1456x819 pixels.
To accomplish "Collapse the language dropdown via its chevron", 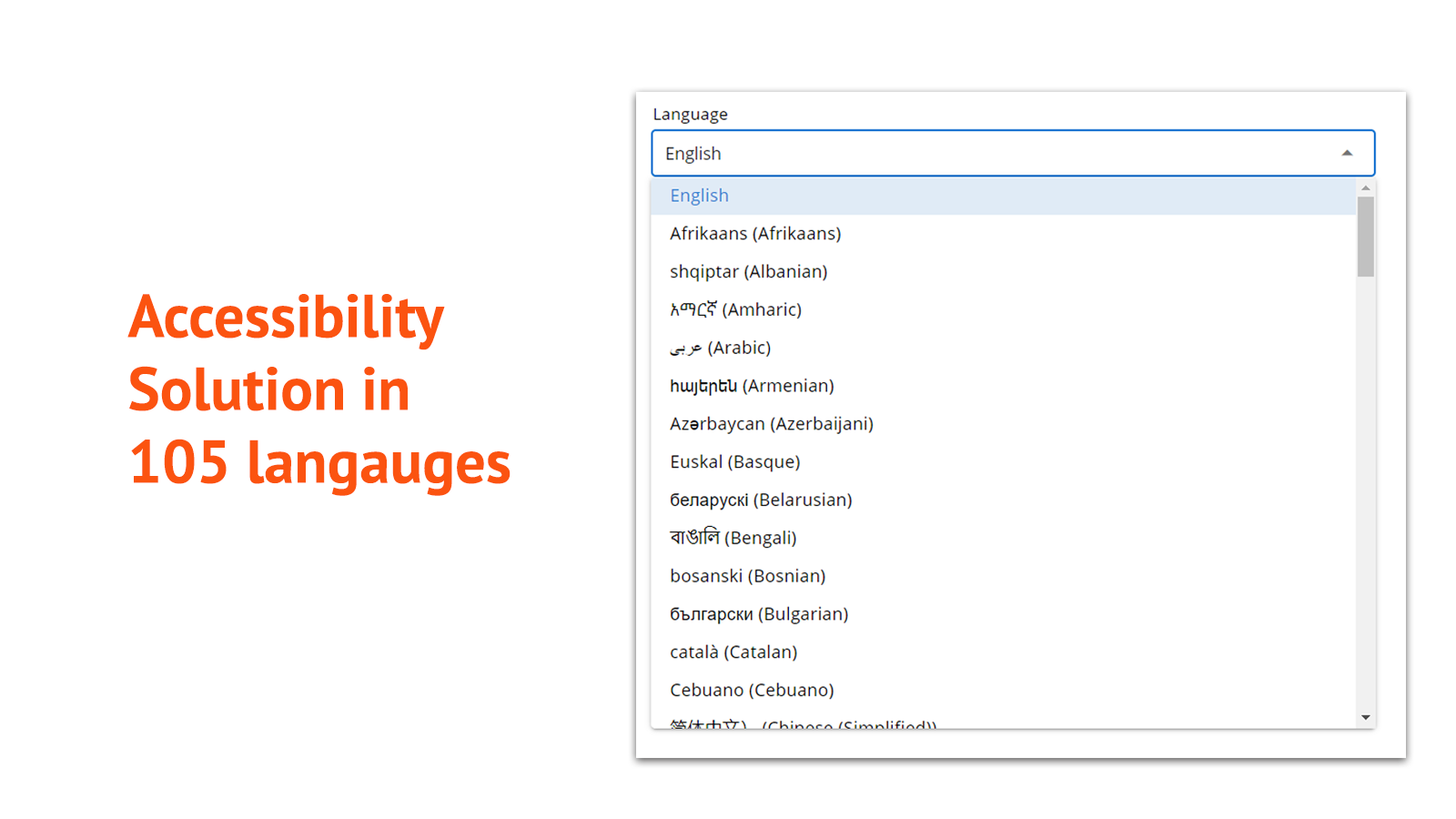I will pyautogui.click(x=1348, y=153).
